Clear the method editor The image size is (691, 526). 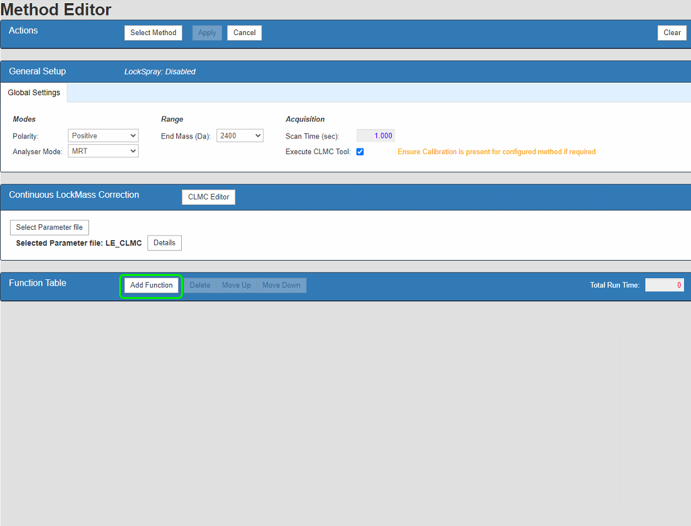[672, 33]
